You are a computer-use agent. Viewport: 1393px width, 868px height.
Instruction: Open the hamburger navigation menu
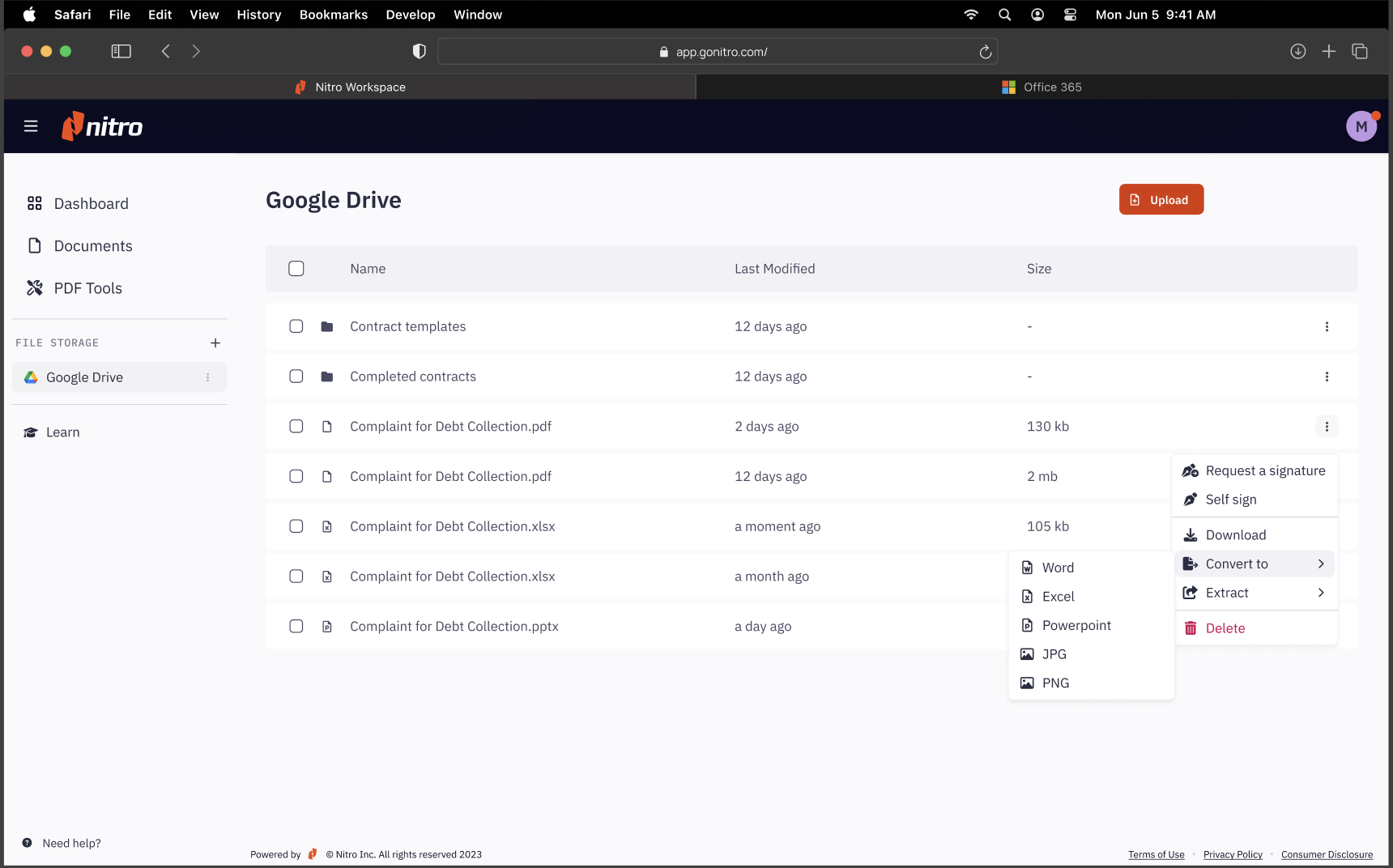click(x=31, y=126)
